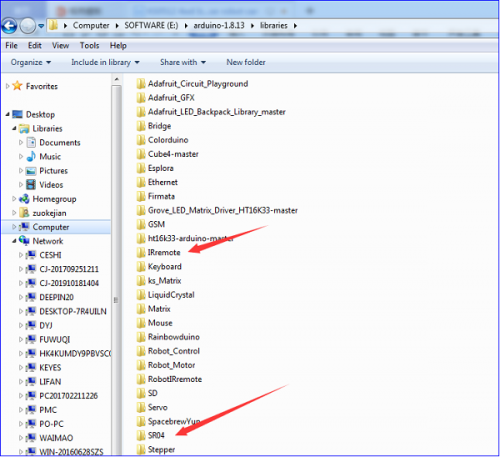The width and height of the screenshot is (500, 457).
Task: Click the DEEPIN20 network computer icon
Action: [31, 297]
